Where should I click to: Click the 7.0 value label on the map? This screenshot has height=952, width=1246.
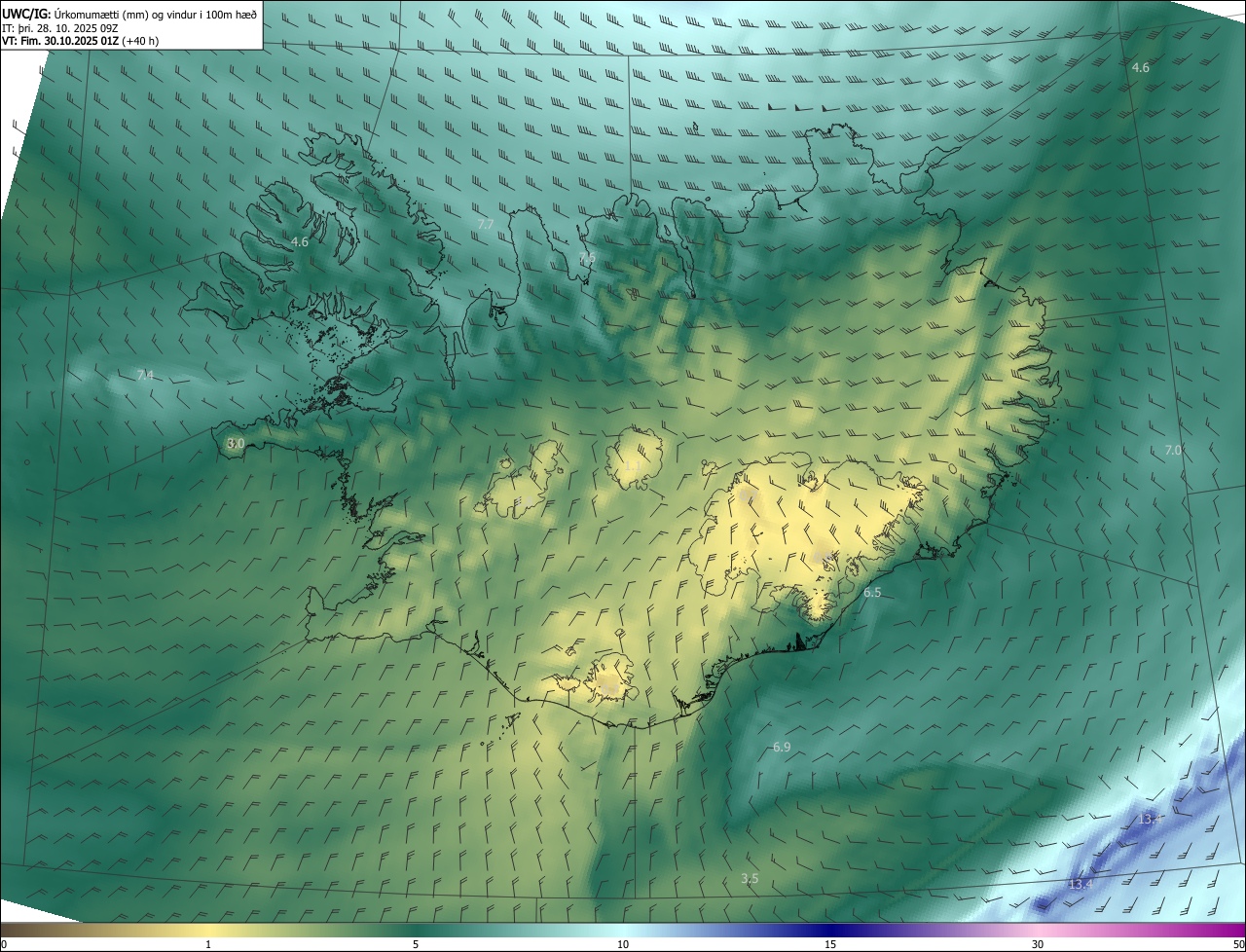coord(1173,450)
